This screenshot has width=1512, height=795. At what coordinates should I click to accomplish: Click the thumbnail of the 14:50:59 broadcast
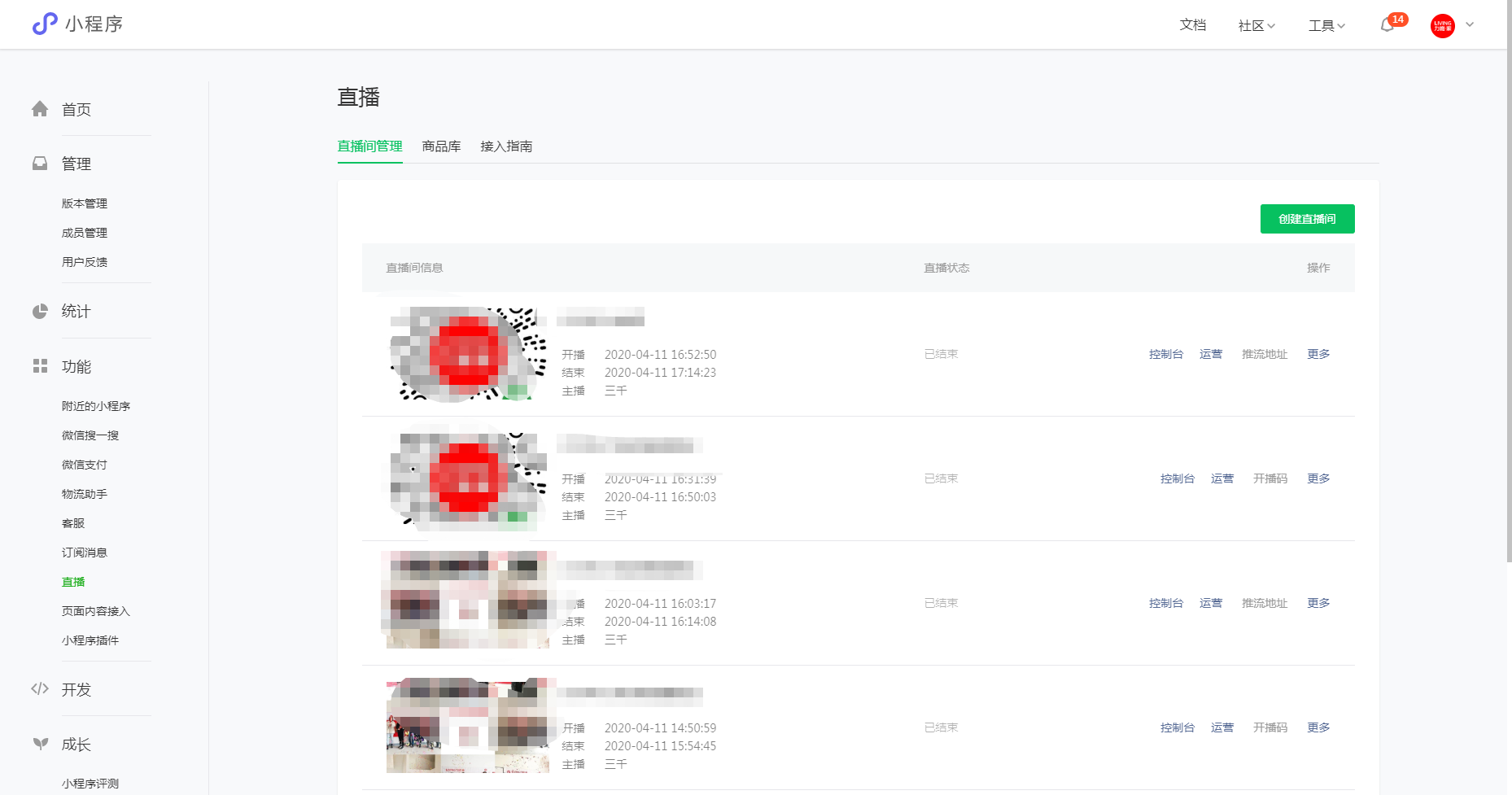click(468, 725)
